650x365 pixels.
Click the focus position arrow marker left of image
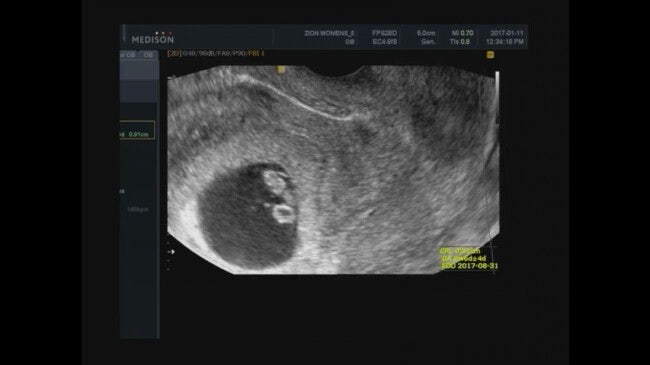[171, 251]
